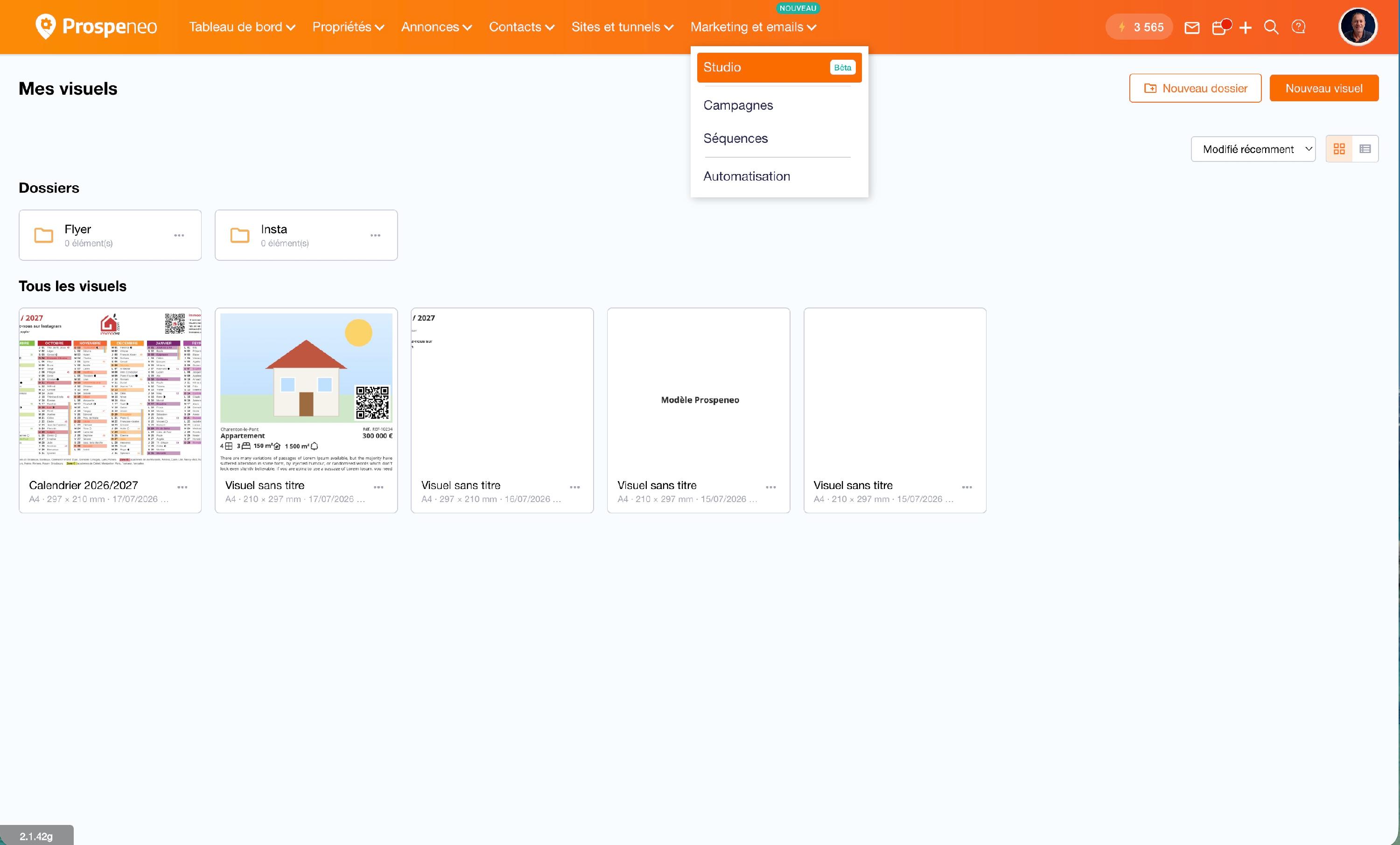
Task: Open Flyer folder options menu
Action: 179,235
